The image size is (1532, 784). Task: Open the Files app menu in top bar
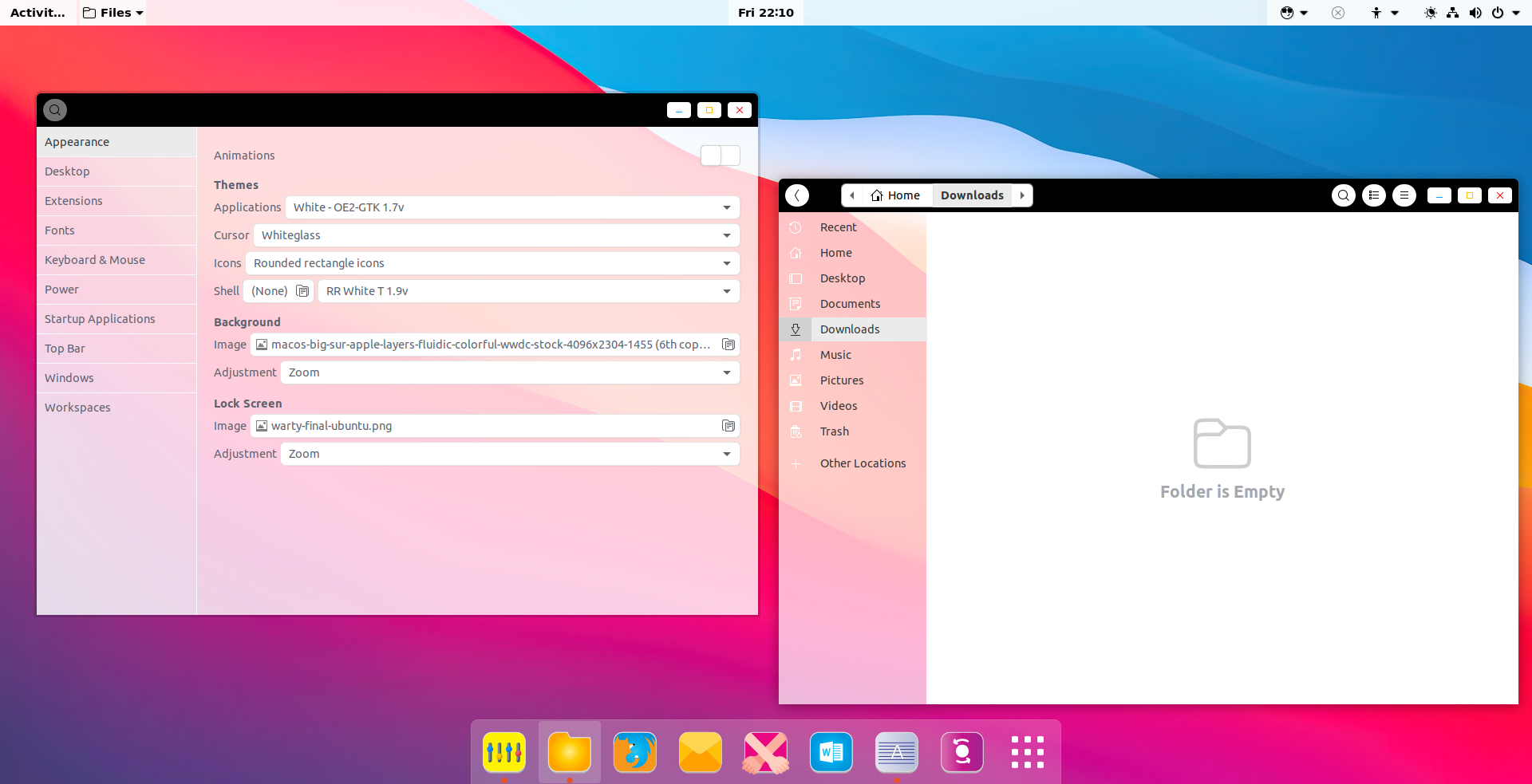113,13
